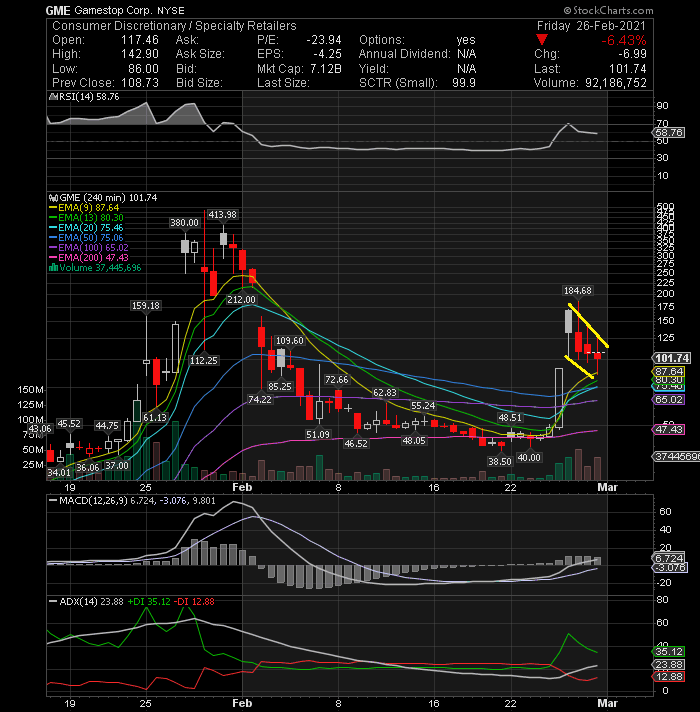Click the 184.68 recent high label
Screen dimensions: 700x712
tap(577, 291)
